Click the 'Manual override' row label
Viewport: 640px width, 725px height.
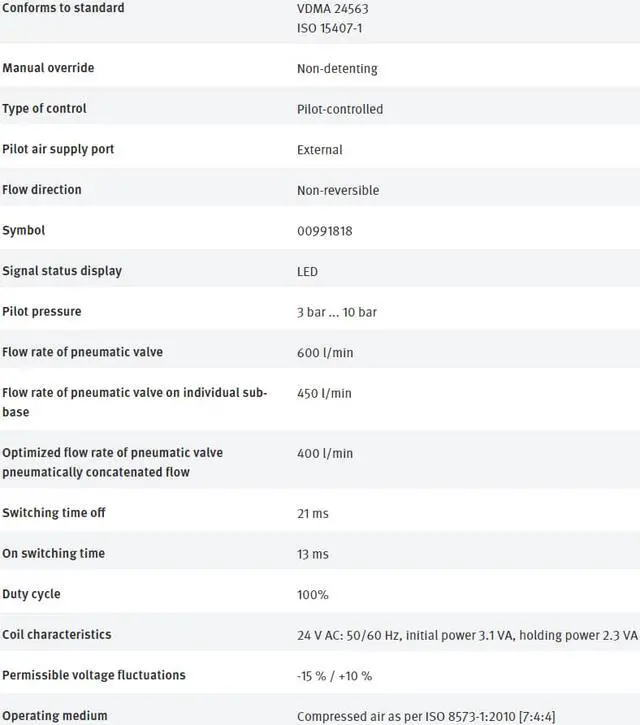[x=48, y=68]
